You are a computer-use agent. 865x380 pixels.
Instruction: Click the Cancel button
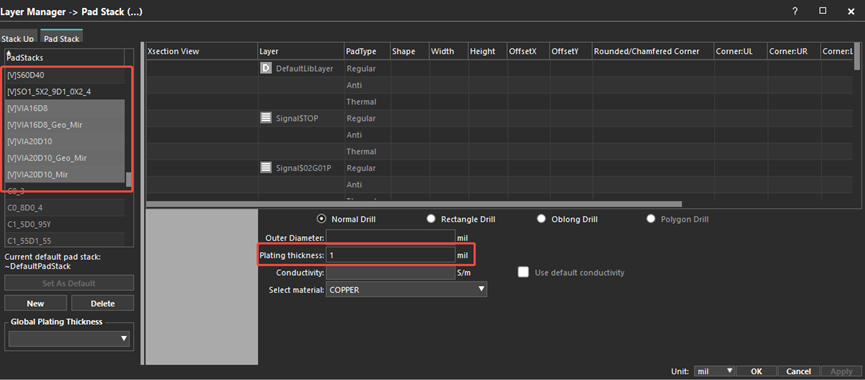(798, 371)
